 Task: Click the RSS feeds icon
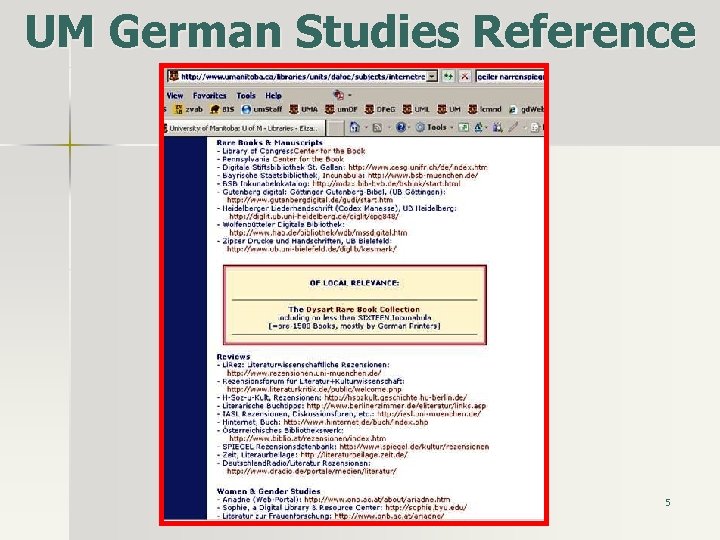(x=377, y=128)
